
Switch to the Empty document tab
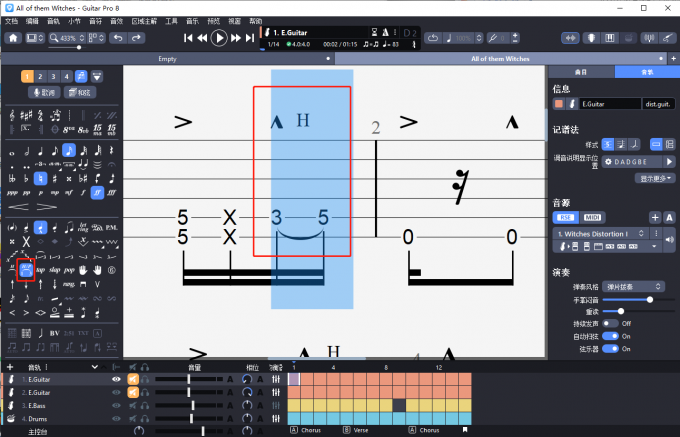coord(167,59)
